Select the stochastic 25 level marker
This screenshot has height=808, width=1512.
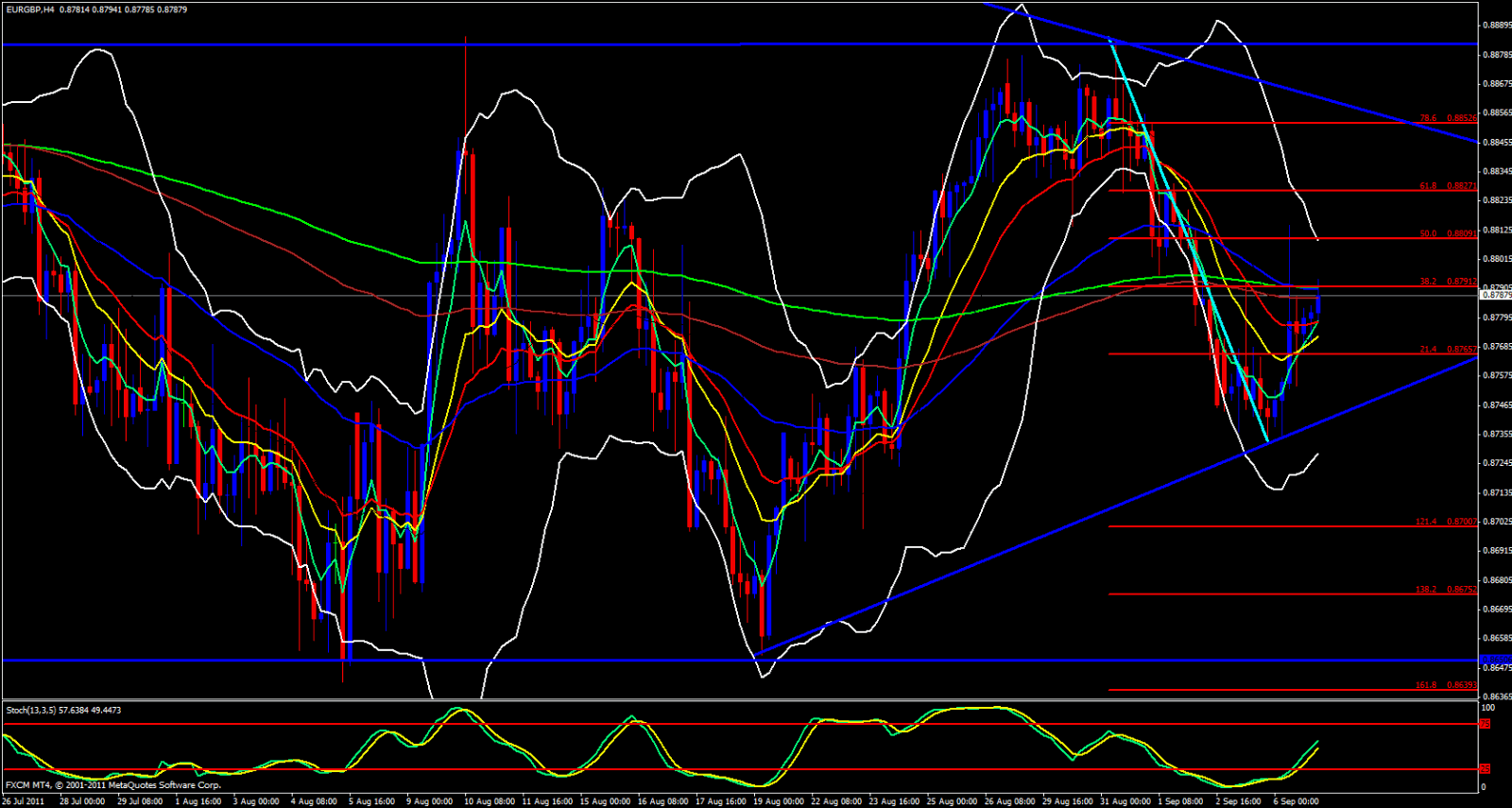click(x=1485, y=769)
